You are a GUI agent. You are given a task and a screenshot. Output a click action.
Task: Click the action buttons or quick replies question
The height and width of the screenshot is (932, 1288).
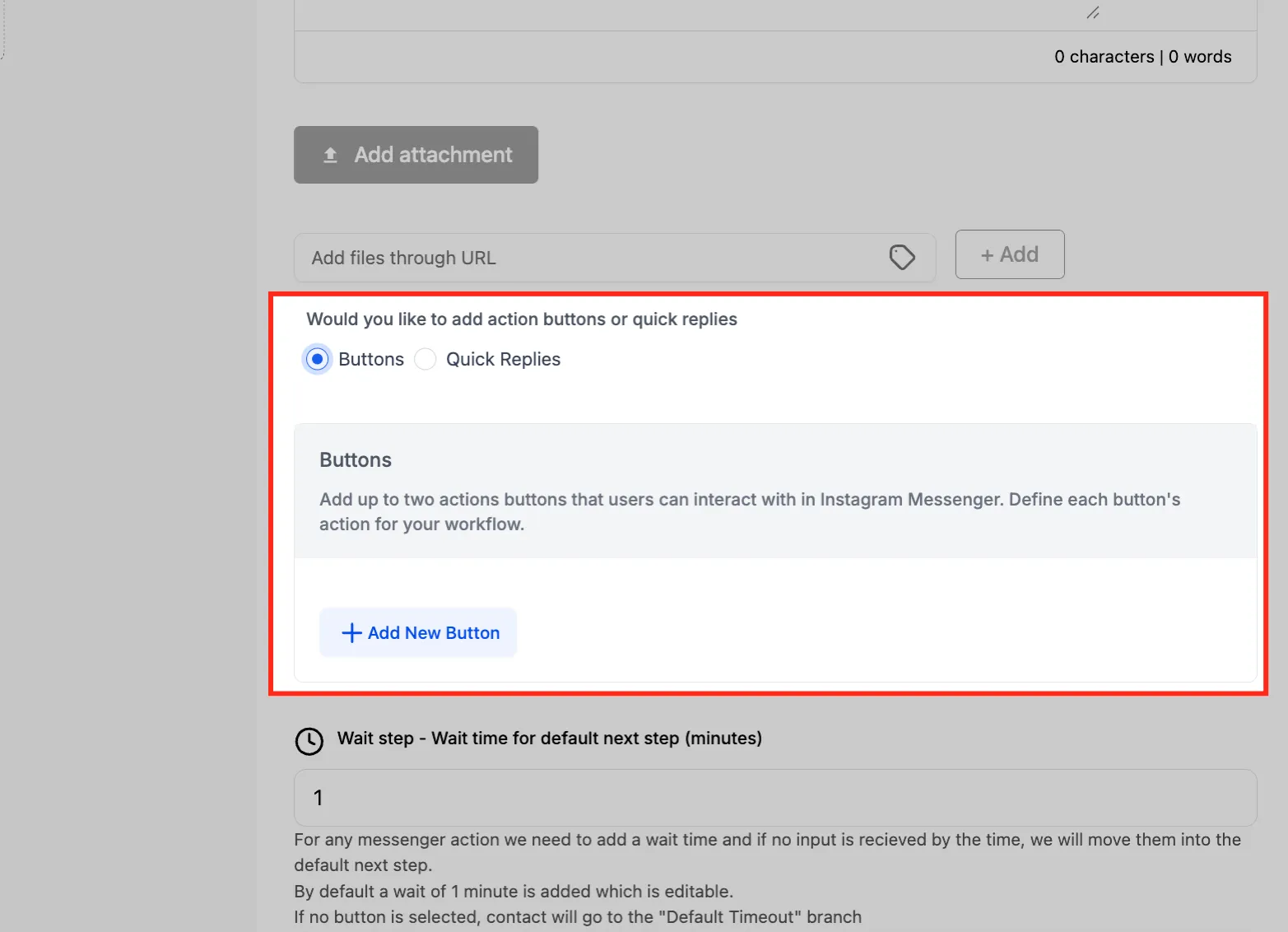(522, 319)
